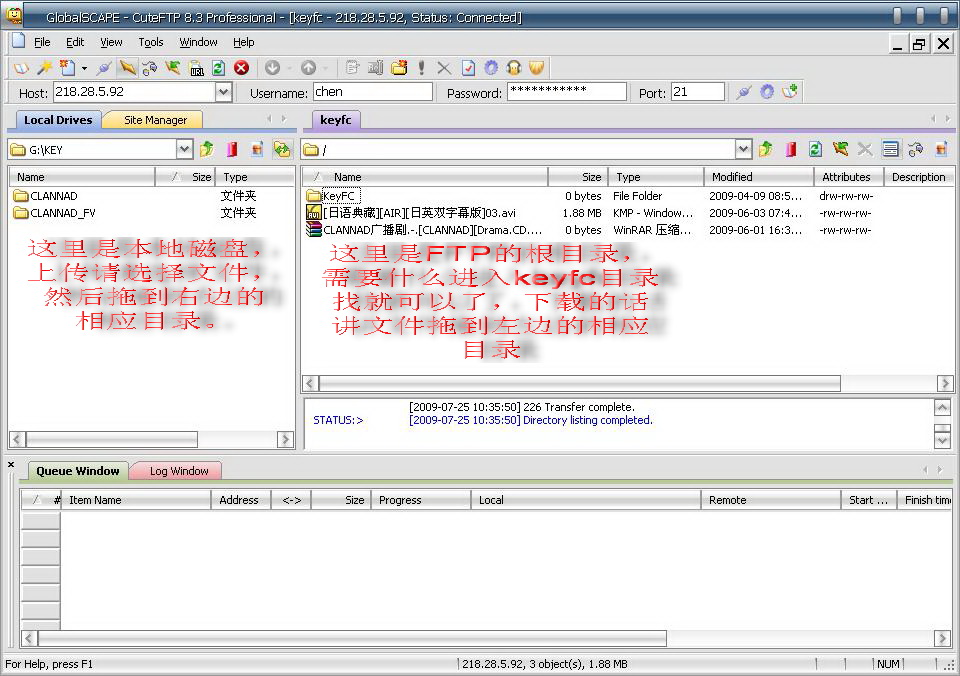
Task: Refresh the remote pane file listing
Action: [815, 149]
